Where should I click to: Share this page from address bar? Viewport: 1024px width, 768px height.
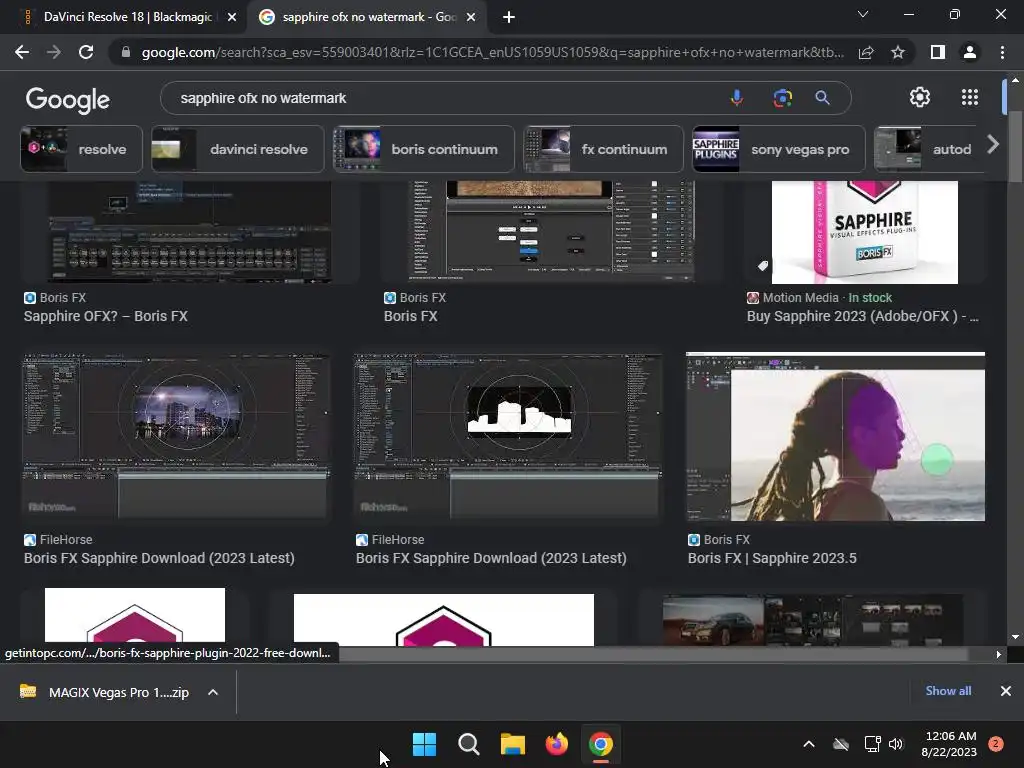tap(866, 52)
